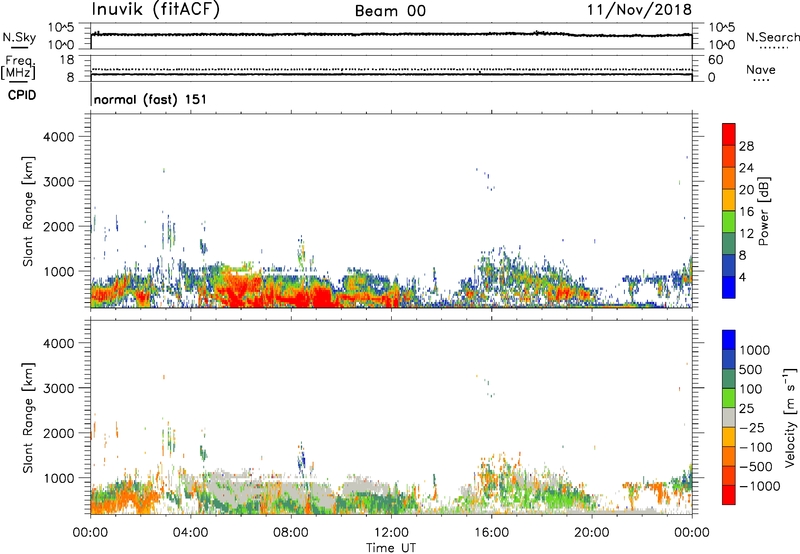Click the "08:00" time tick label
This screenshot has height=554, width=800.
pos(291,533)
